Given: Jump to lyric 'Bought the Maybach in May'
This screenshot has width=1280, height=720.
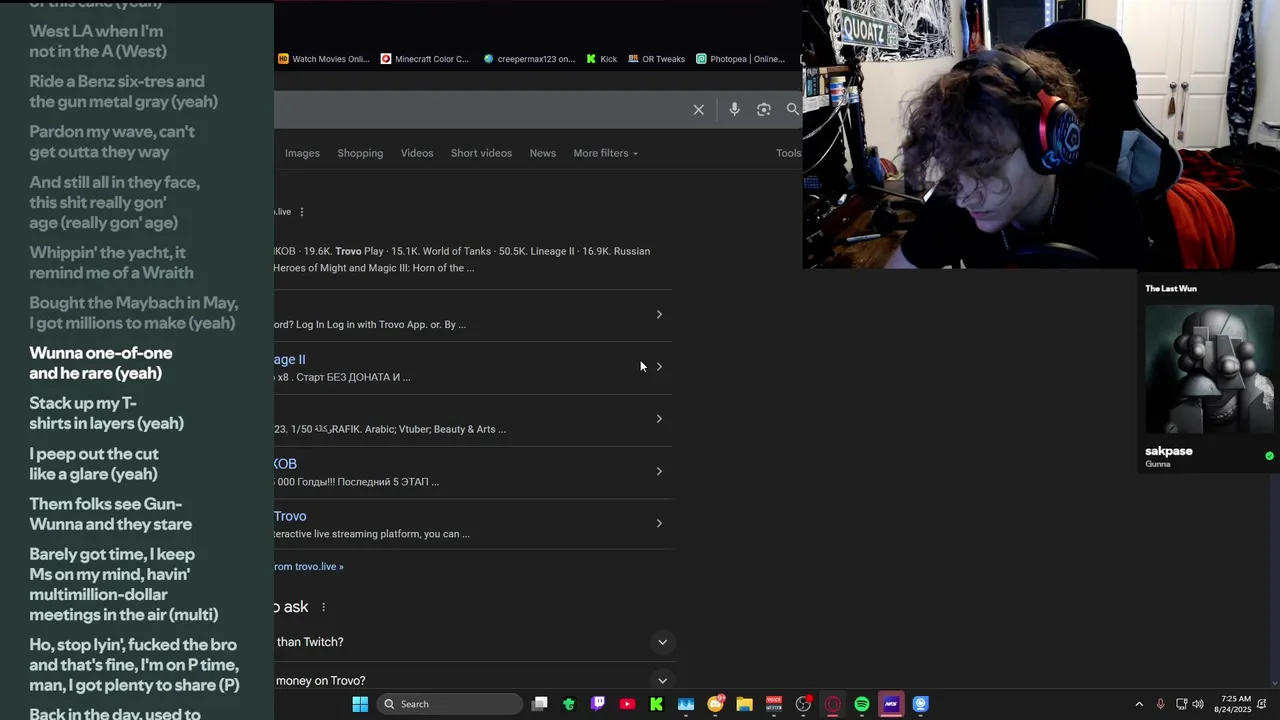Looking at the screenshot, I should pos(134,312).
